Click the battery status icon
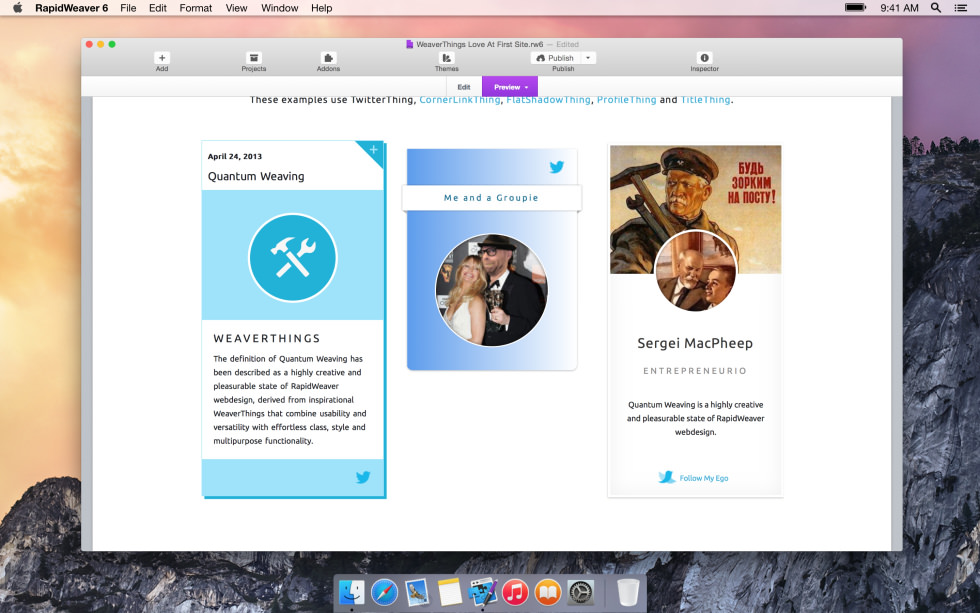Screen dimensions: 980x613 click(855, 7)
